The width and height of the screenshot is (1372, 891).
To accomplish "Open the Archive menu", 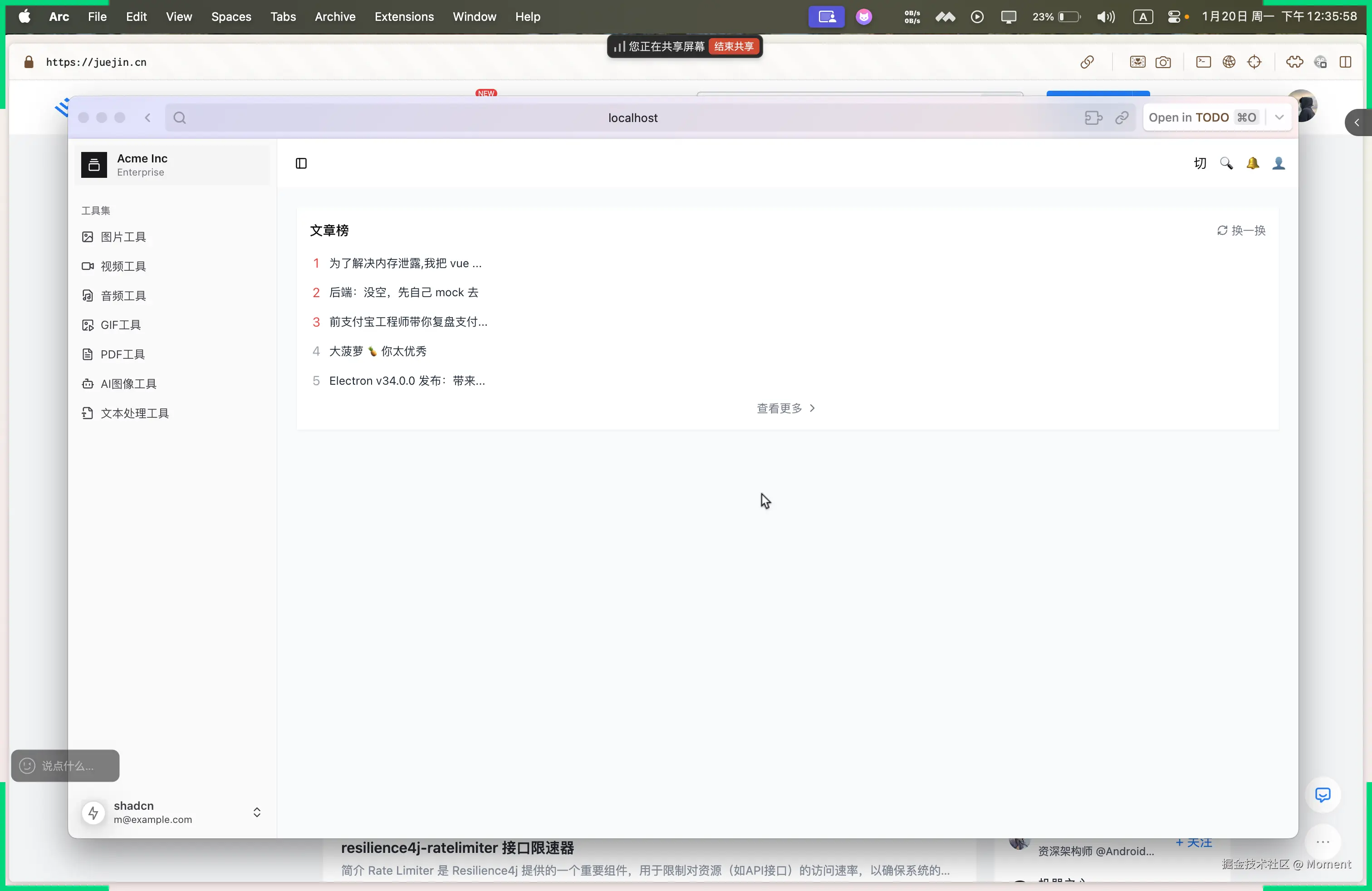I will (334, 17).
